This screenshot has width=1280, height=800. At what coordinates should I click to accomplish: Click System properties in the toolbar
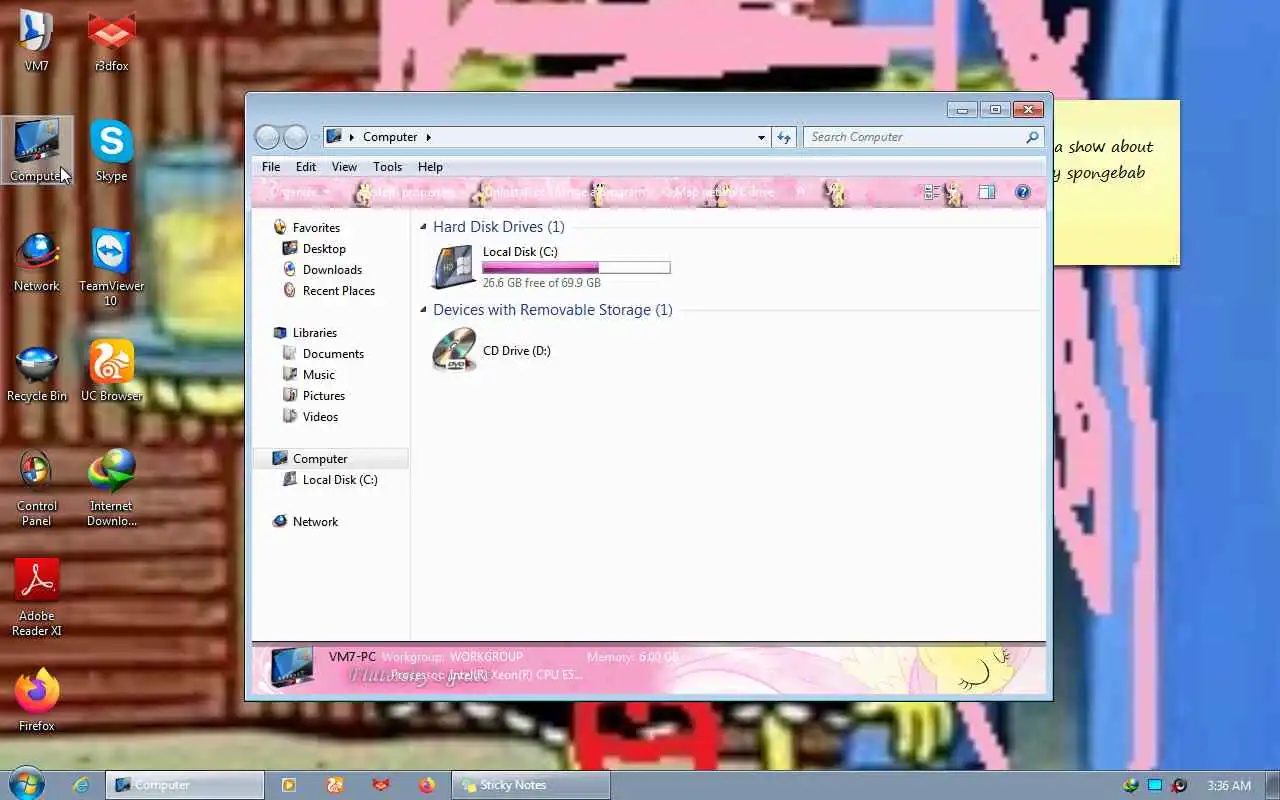click(x=411, y=192)
